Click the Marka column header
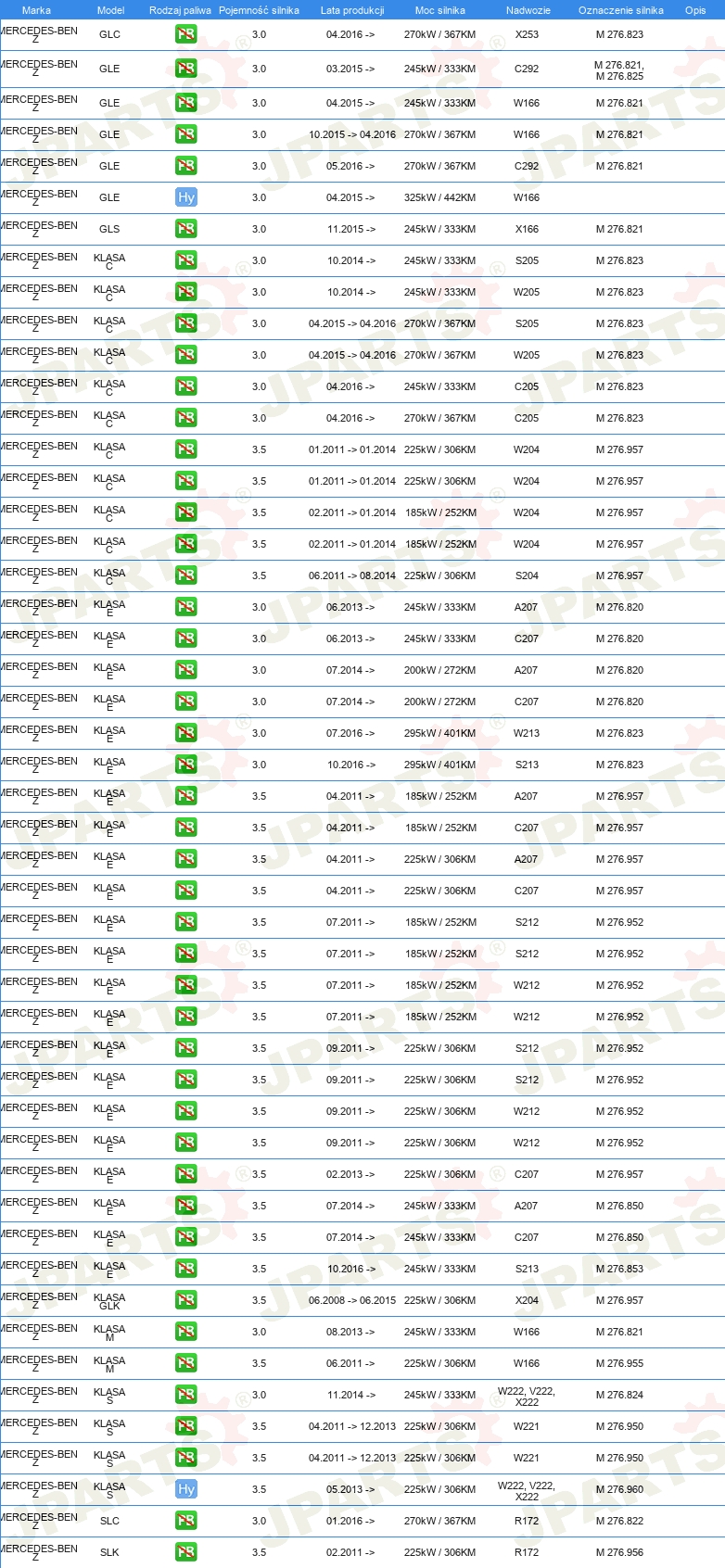The image size is (725, 1568). [x=36, y=10]
